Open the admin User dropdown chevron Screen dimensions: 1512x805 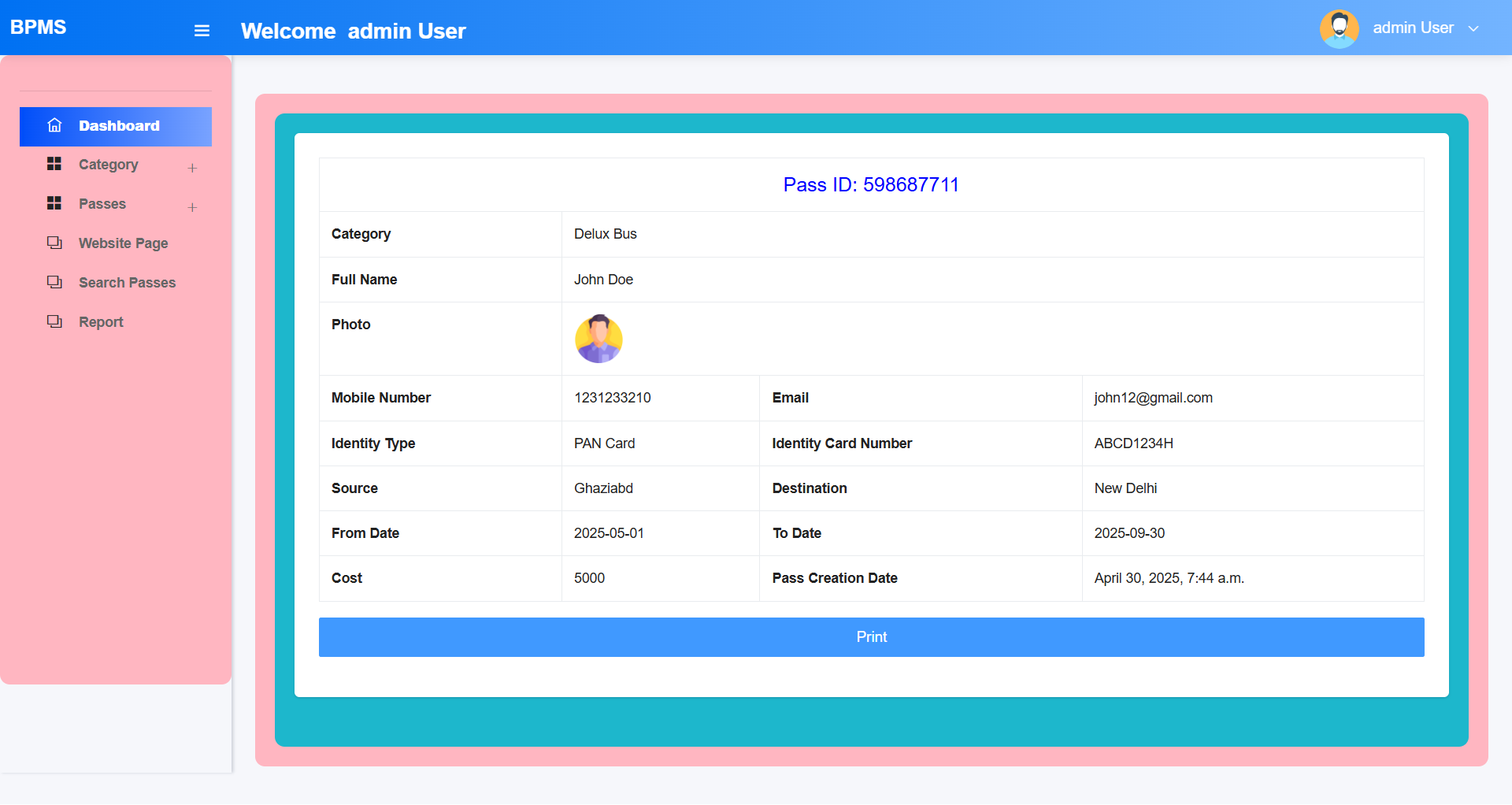pyautogui.click(x=1473, y=28)
